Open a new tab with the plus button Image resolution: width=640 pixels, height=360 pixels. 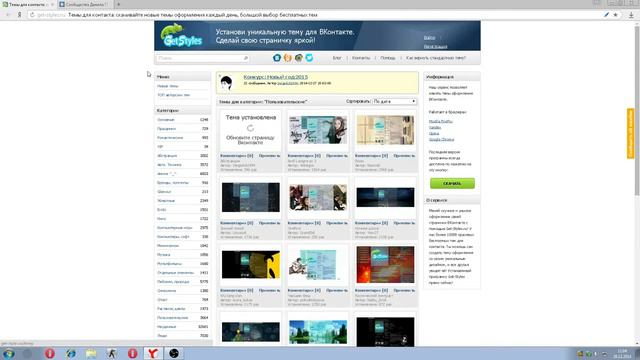coord(118,4)
